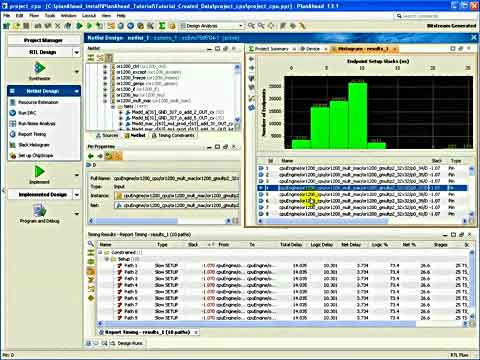The height and width of the screenshot is (360, 480).
Task: Click the X delete icon in main toolbar
Action: click(58, 26)
